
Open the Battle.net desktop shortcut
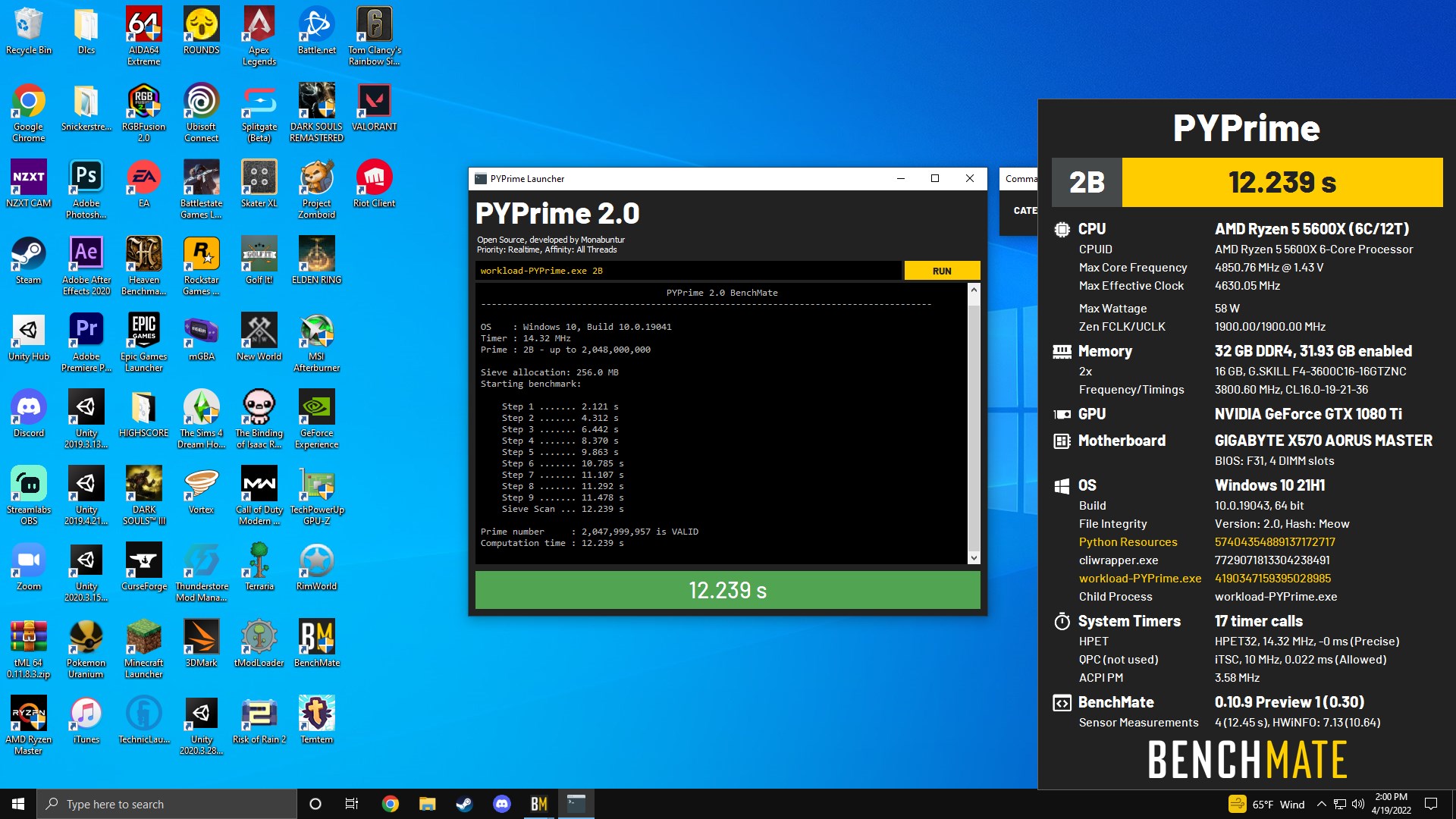coord(316,30)
